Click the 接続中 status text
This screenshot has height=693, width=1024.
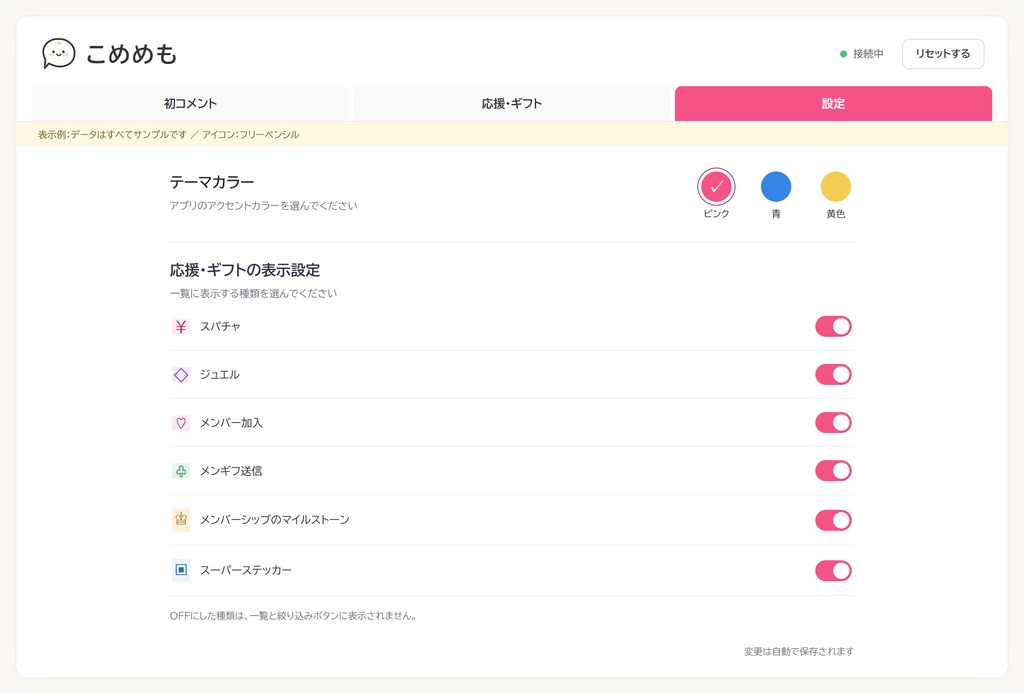coord(868,54)
